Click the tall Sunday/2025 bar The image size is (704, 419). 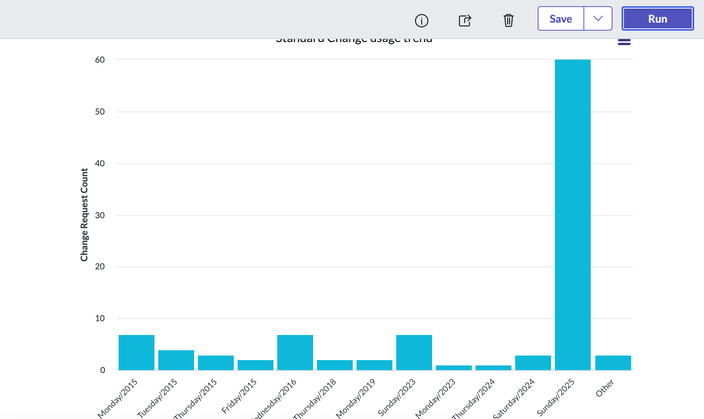point(573,215)
